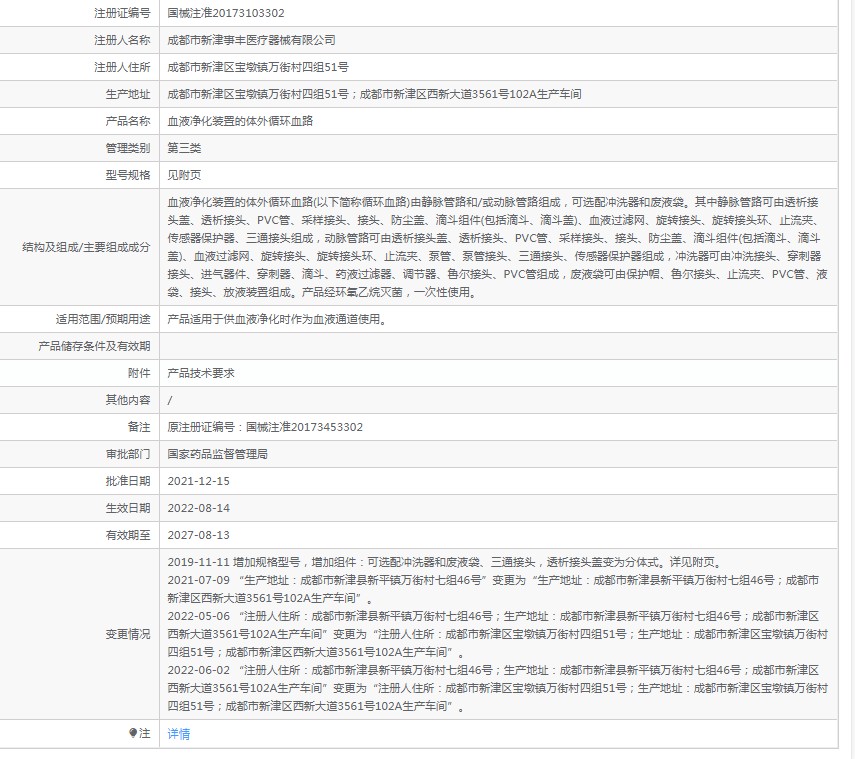Select attachment value 产品技术要求

pyautogui.click(x=201, y=373)
